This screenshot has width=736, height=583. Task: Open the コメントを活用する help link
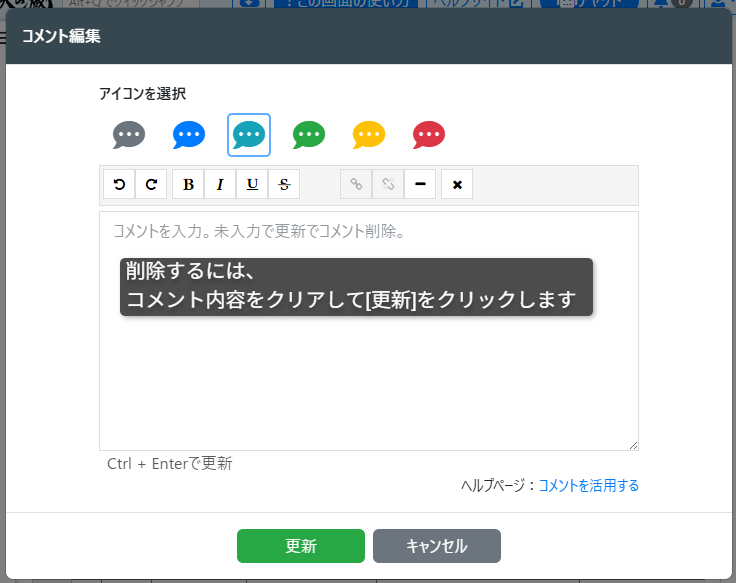588,486
